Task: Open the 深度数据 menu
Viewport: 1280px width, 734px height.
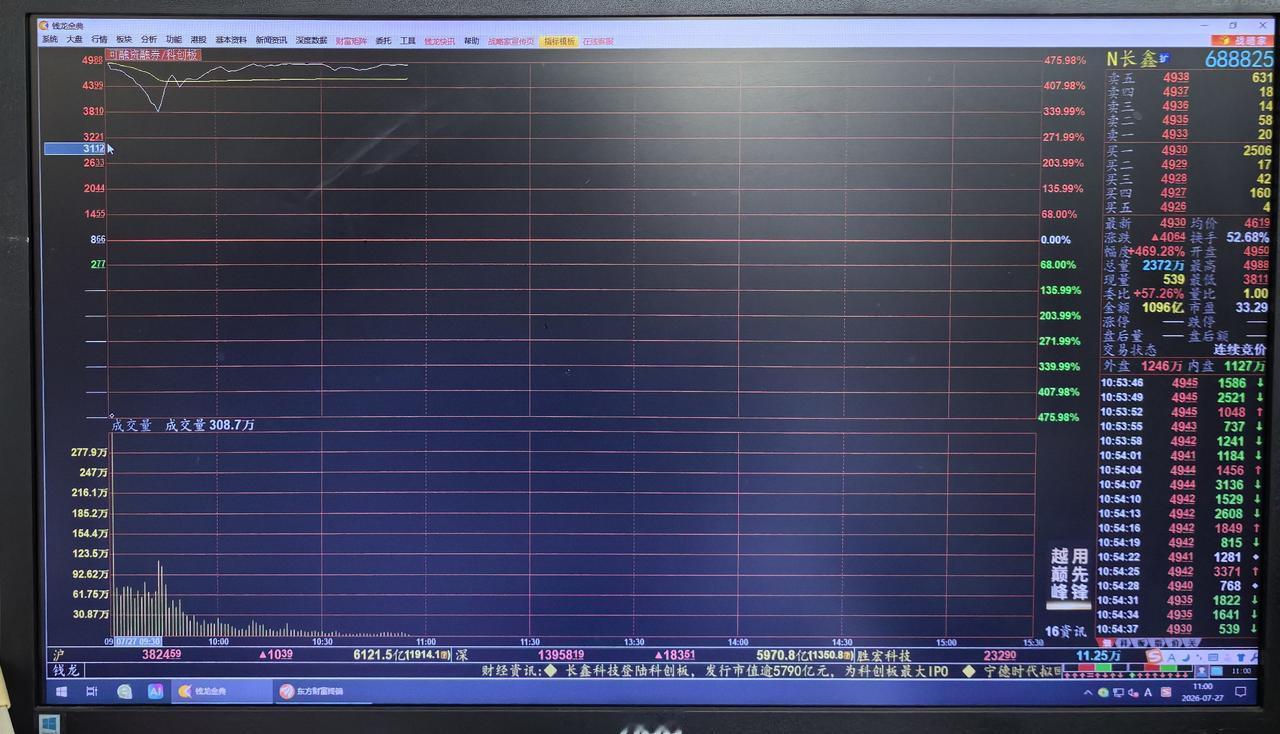Action: [x=311, y=41]
